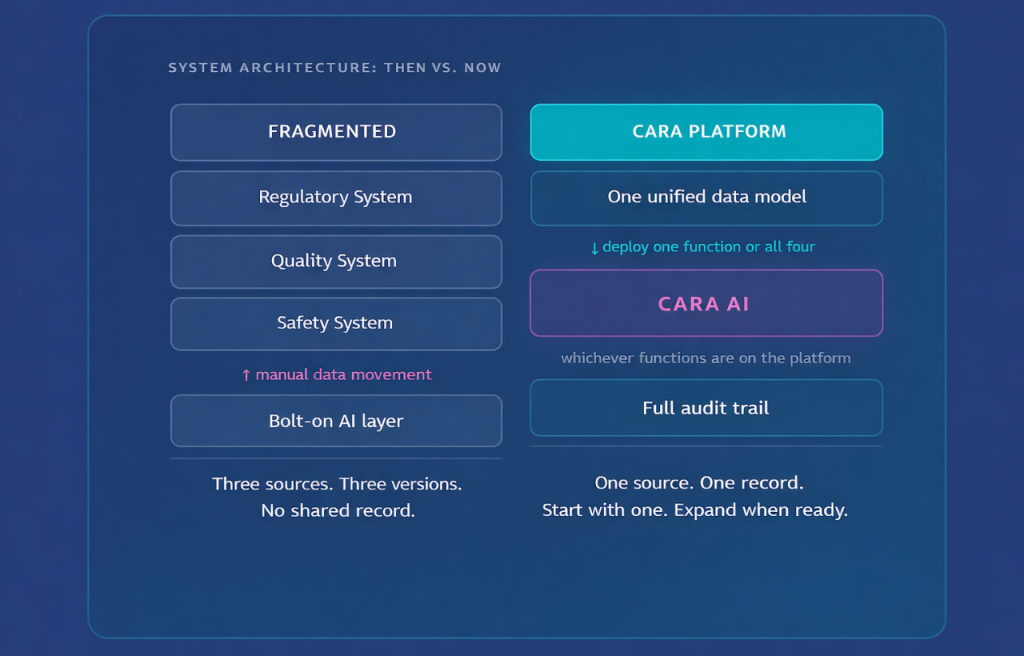Click the Bolt-on AI layer box
The image size is (1024, 656).
click(336, 421)
